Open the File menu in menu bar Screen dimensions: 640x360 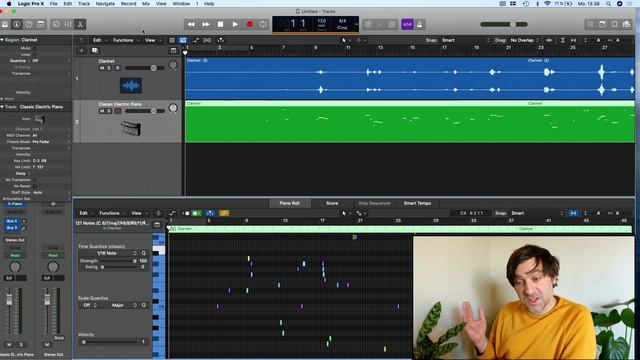pos(53,4)
